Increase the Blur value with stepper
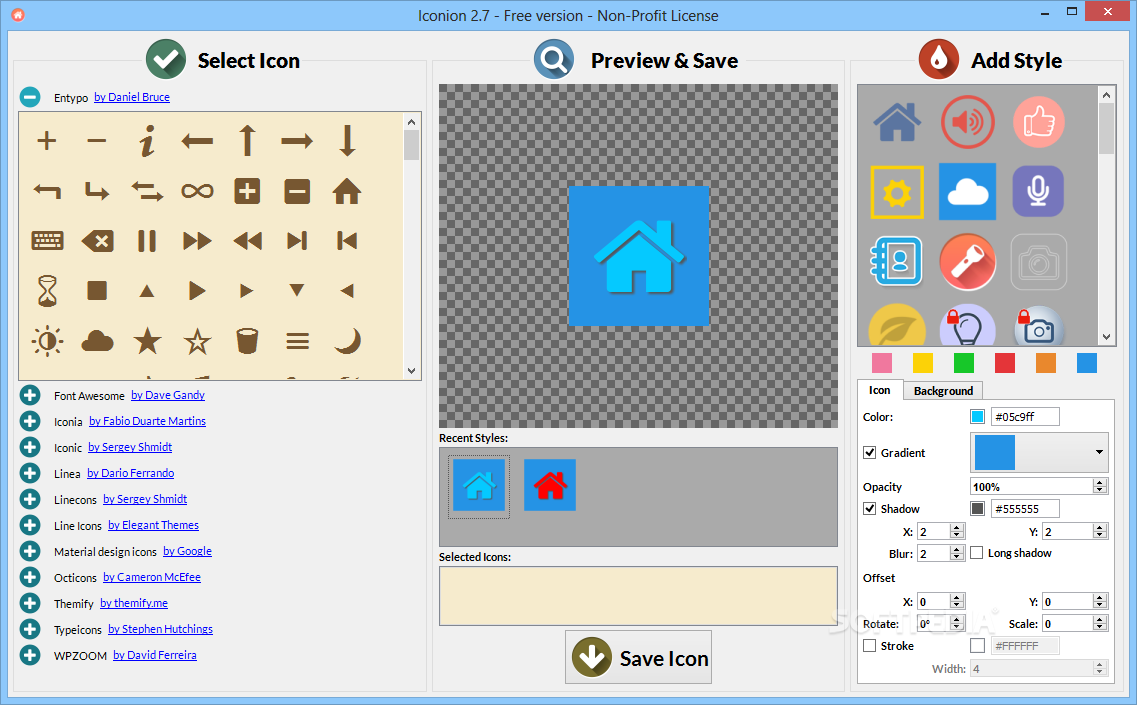The width and height of the screenshot is (1137, 705). (957, 550)
